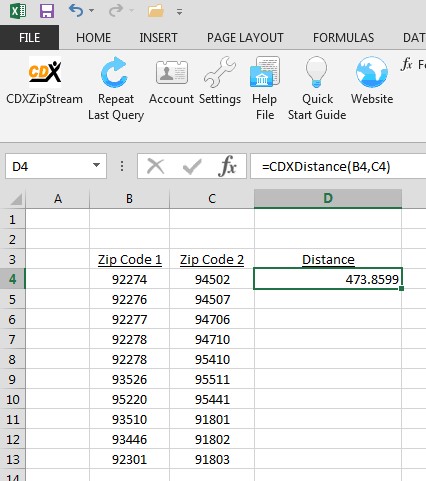Select column D header

[x=328, y=199]
